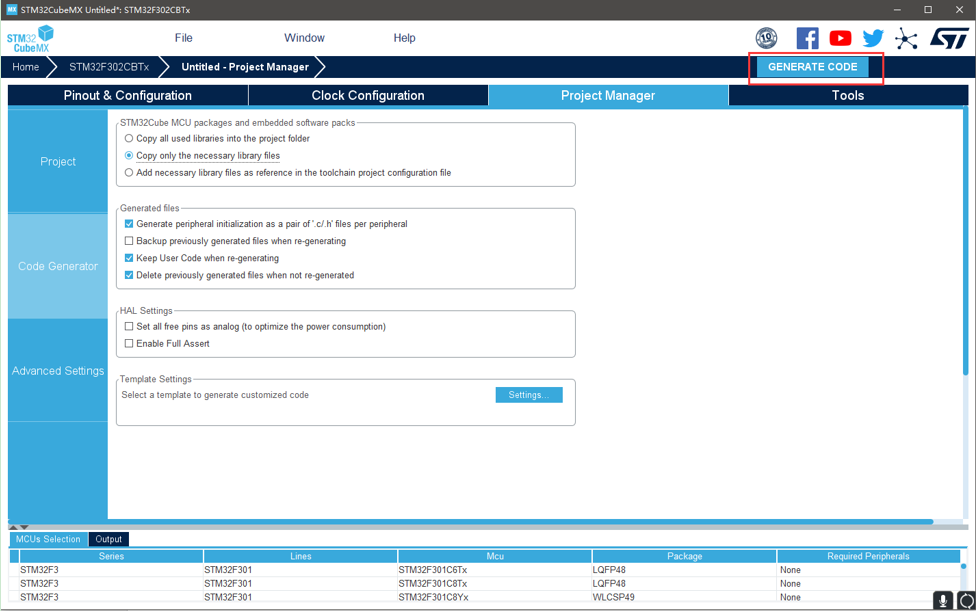Open the 10th anniversary badge icon
976x611 pixels.
tap(766, 38)
